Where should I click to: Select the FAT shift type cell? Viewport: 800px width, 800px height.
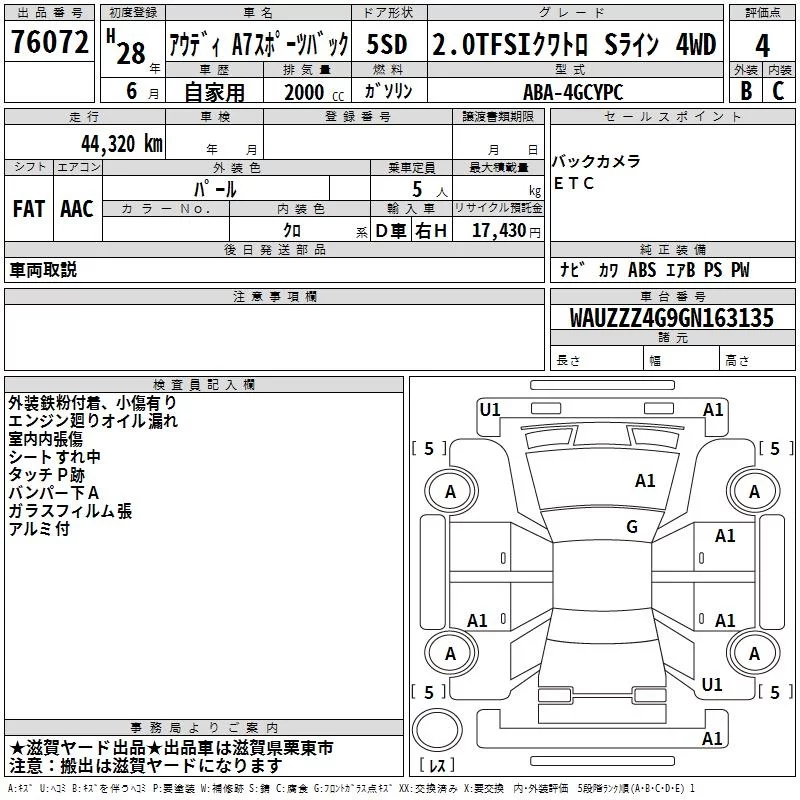pos(29,209)
